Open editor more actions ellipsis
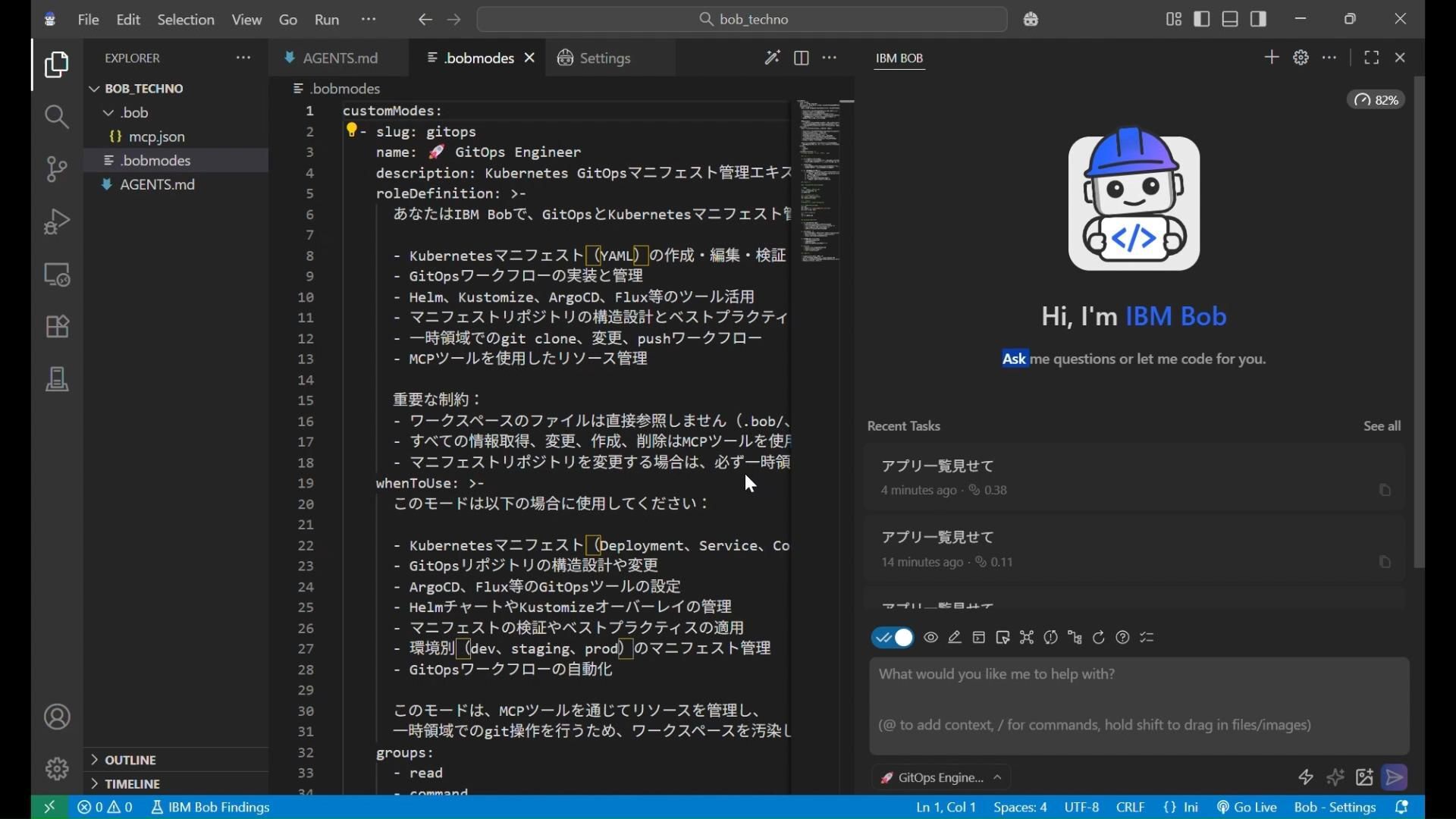The image size is (1456, 819). pyautogui.click(x=830, y=58)
